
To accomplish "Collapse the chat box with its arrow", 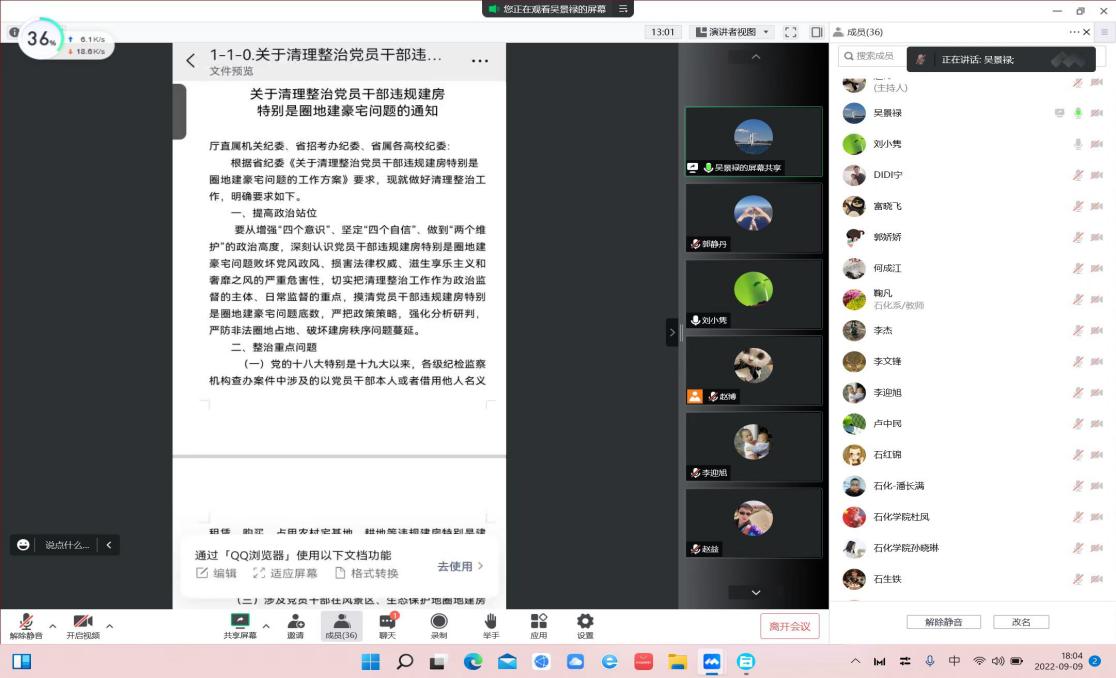I will [109, 545].
